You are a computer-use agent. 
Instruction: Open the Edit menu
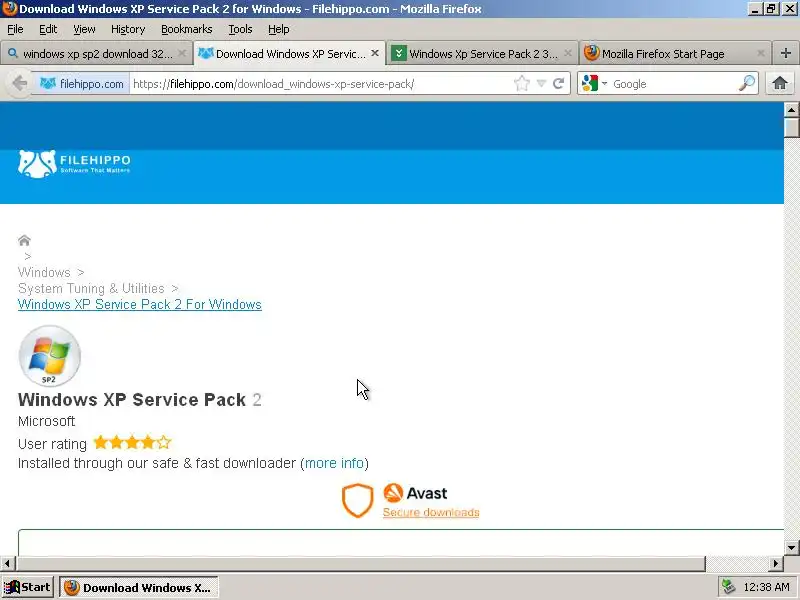click(48, 29)
